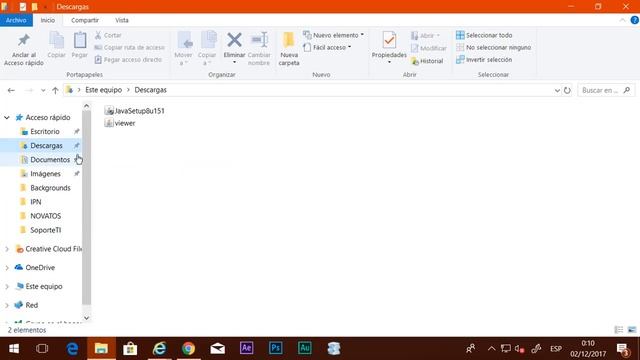640x360 pixels.
Task: Click the Cambiar nombre icon
Action: (x=259, y=40)
